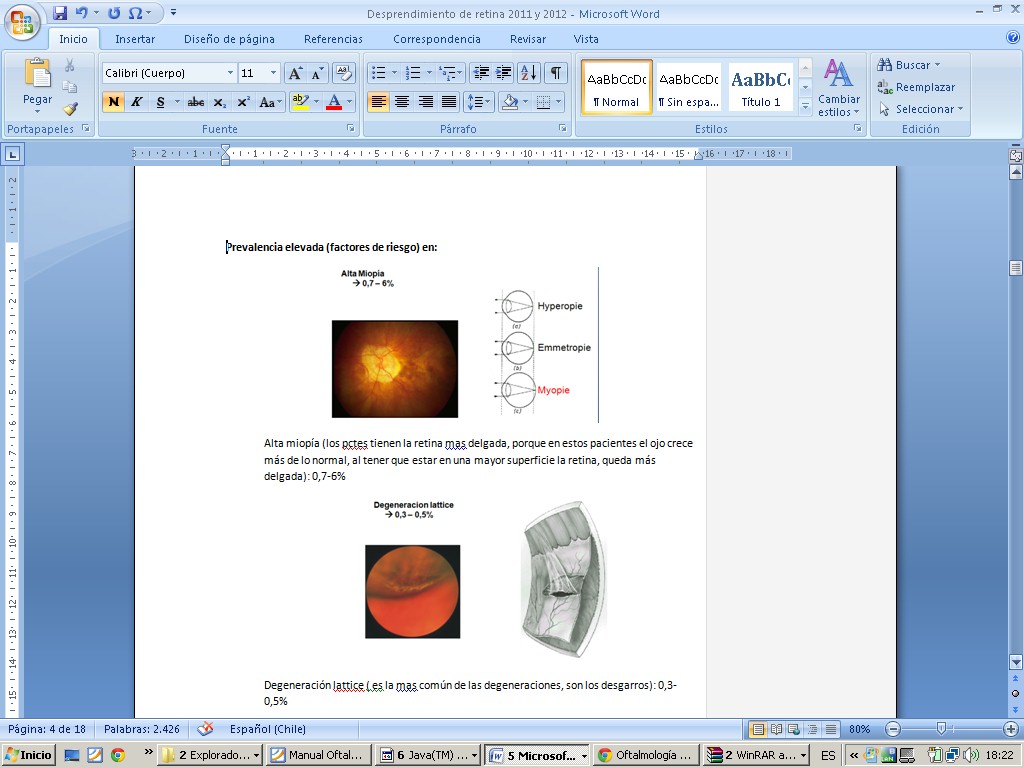Click the Superscript x² icon

tap(243, 102)
